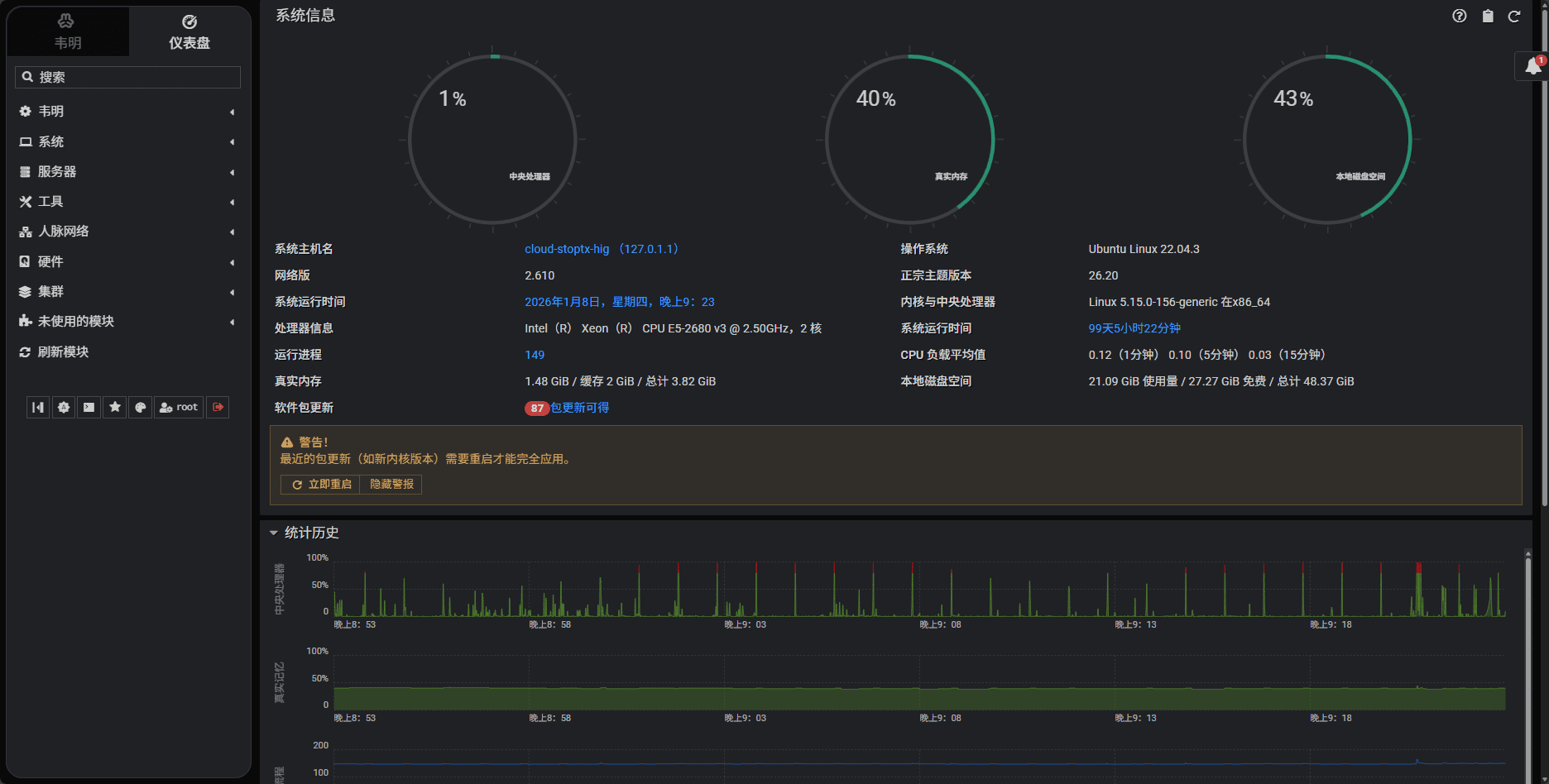Viewport: 1549px width, 784px height.
Task: Click the 搜索 input field
Action: [x=127, y=77]
